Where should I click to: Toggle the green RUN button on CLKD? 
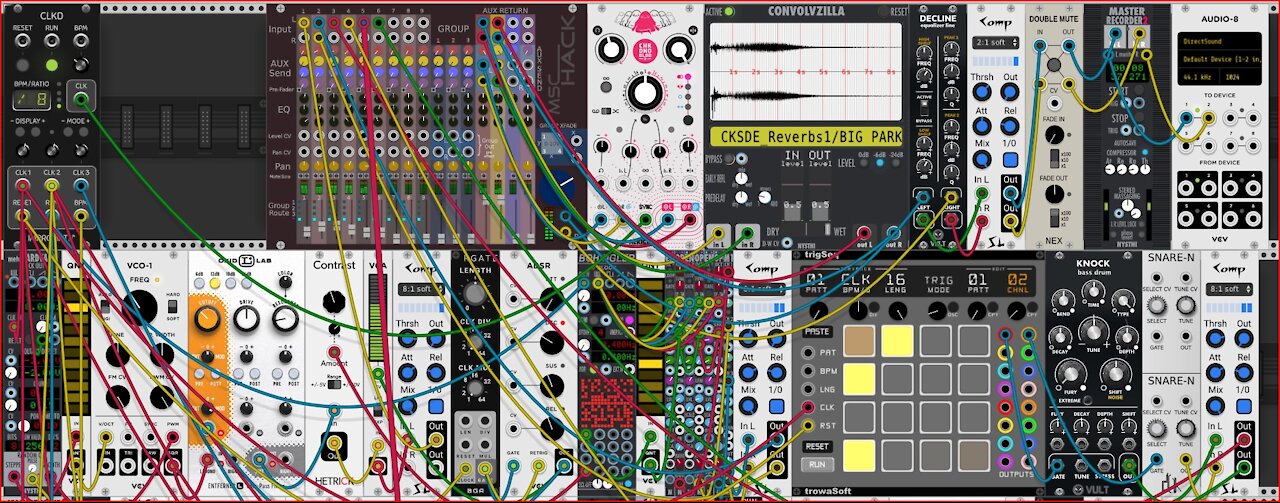pos(52,65)
